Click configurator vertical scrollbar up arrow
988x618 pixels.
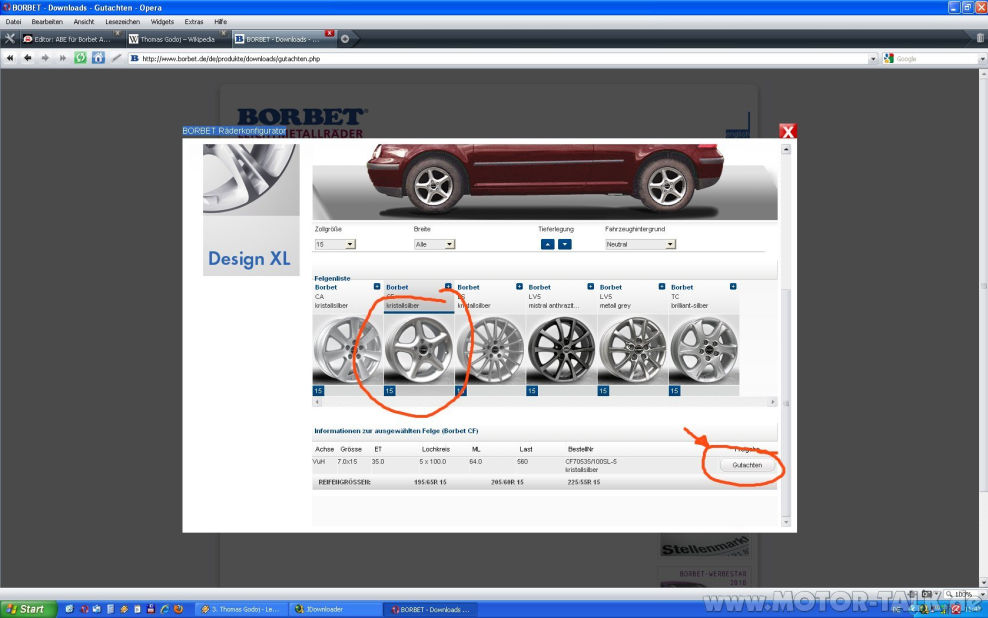[786, 149]
